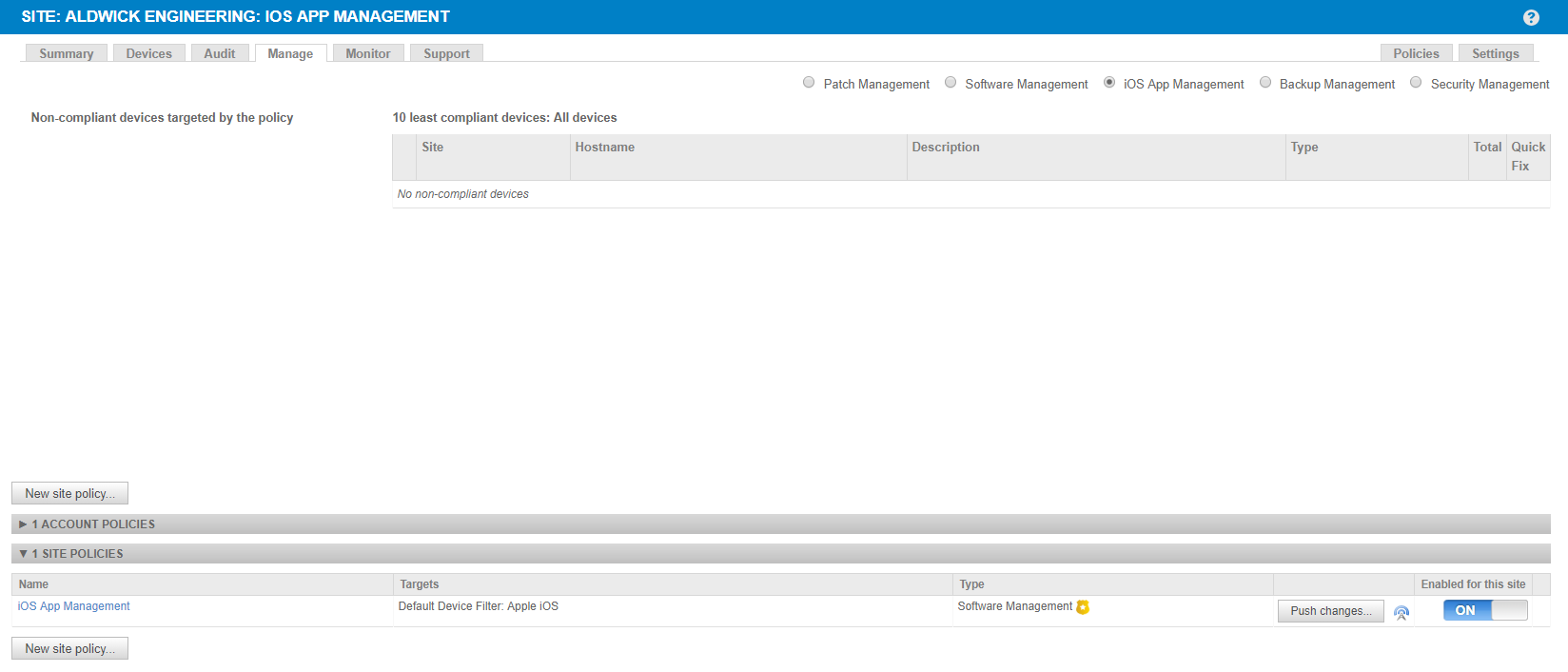Choose the iOS App Management radio button
This screenshot has width=1568, height=672.
(x=1109, y=83)
